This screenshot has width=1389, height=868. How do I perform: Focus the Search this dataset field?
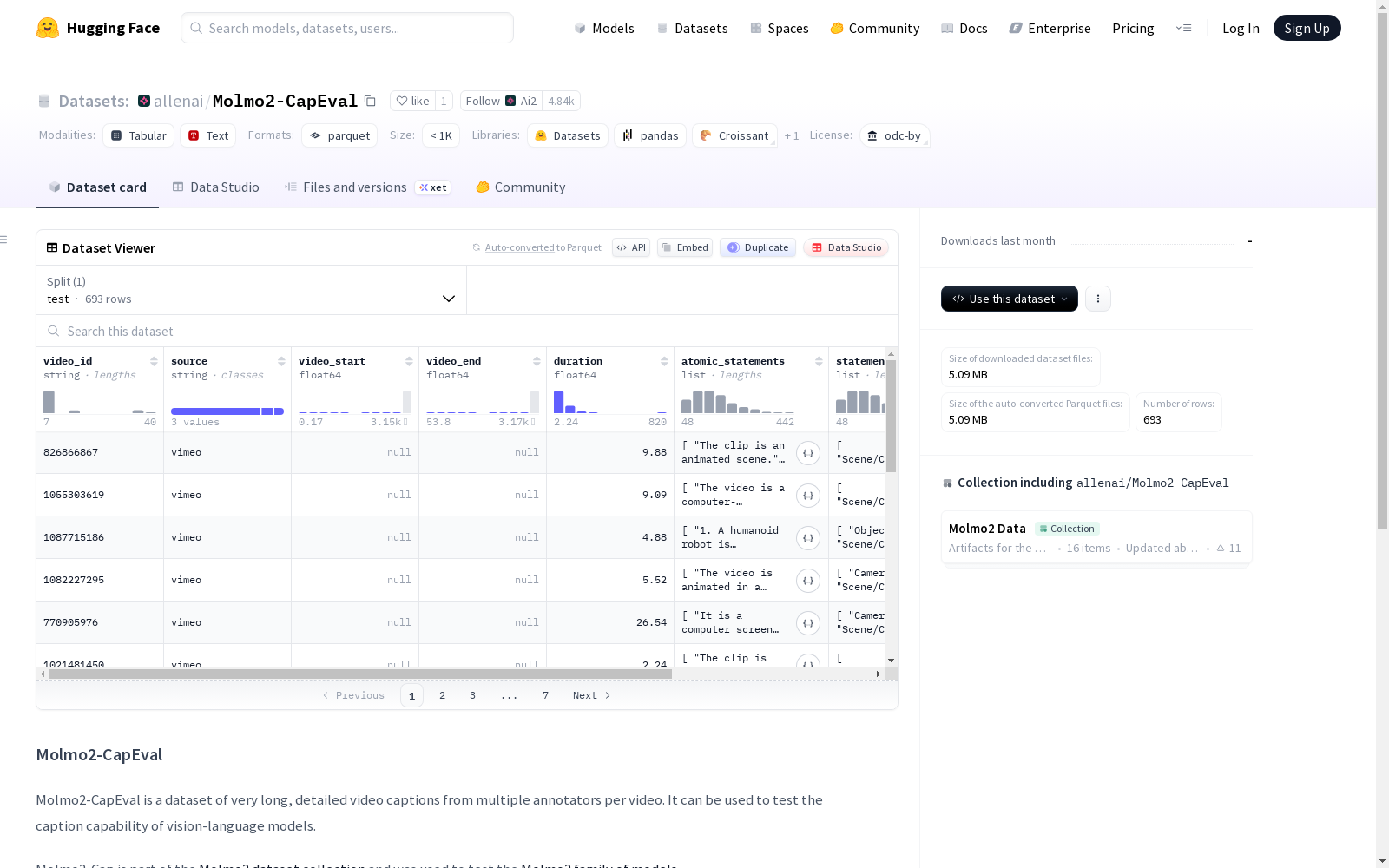coord(467,331)
